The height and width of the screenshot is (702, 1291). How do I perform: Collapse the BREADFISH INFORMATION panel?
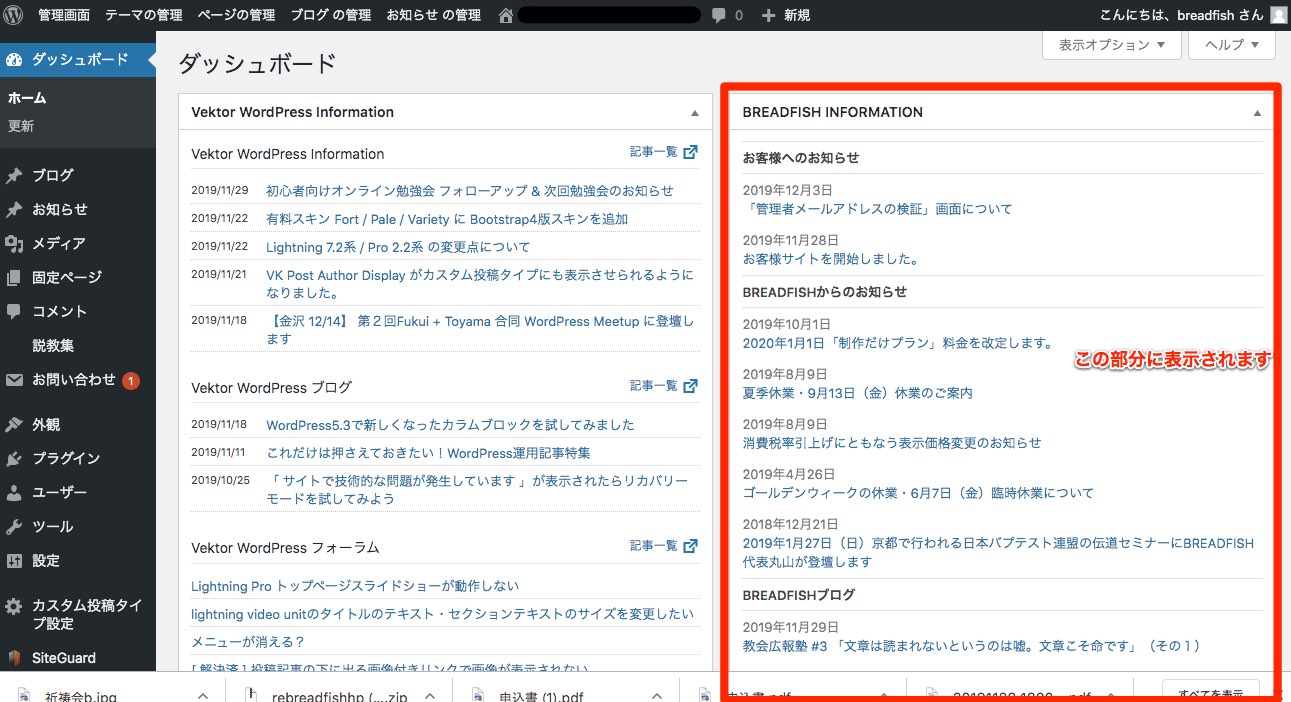pos(1258,113)
